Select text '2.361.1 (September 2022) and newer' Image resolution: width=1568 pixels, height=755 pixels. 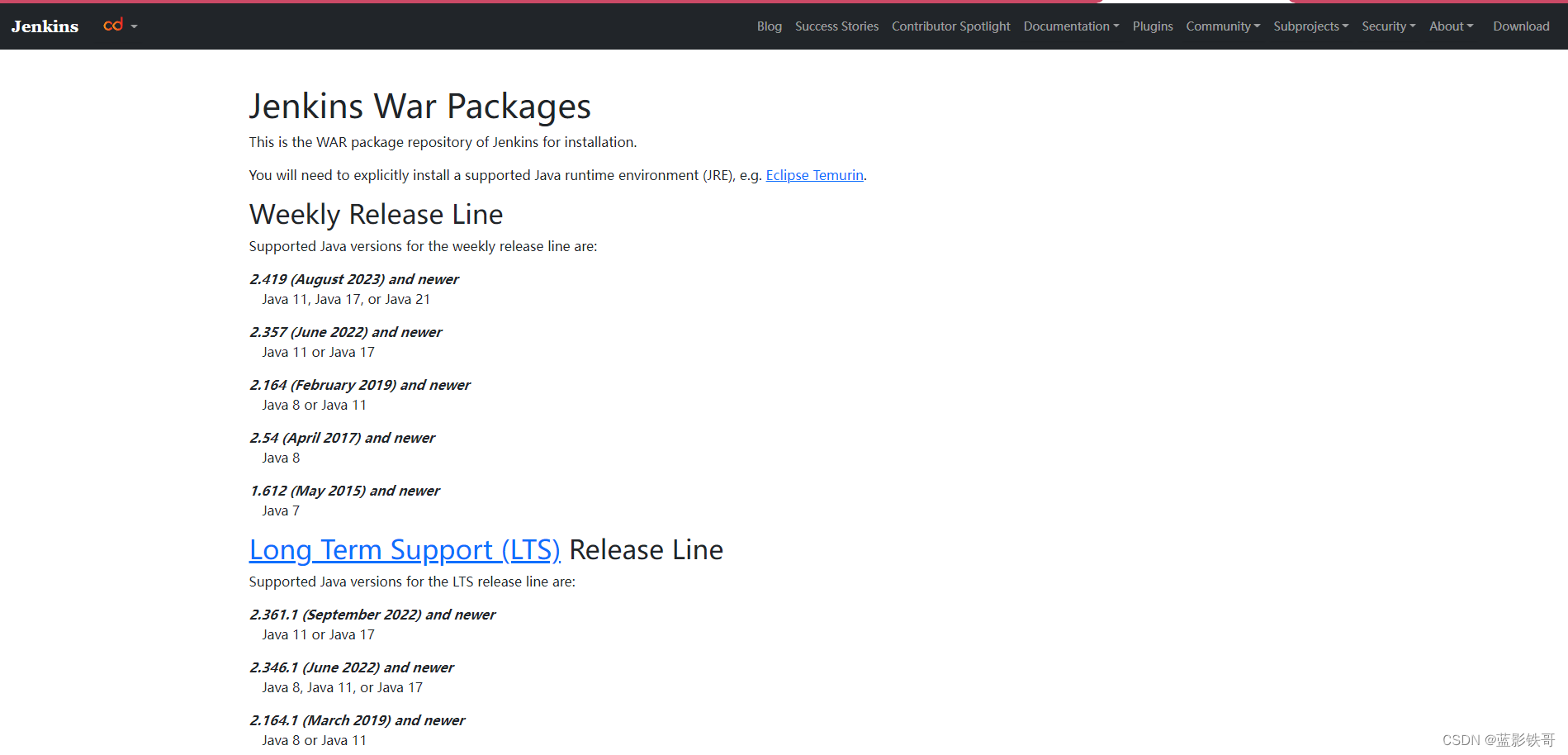pos(372,615)
